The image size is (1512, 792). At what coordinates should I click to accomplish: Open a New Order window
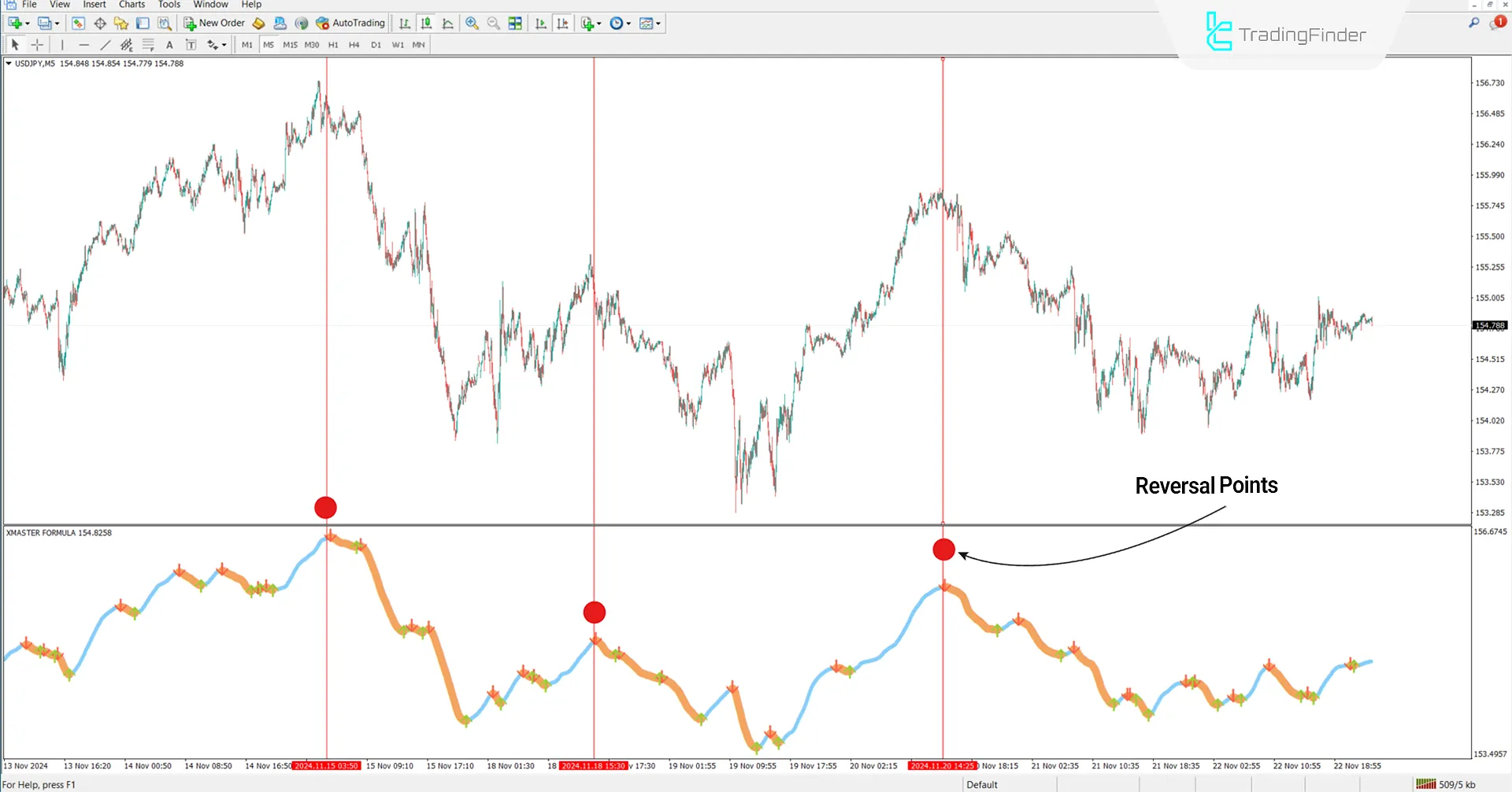point(214,23)
